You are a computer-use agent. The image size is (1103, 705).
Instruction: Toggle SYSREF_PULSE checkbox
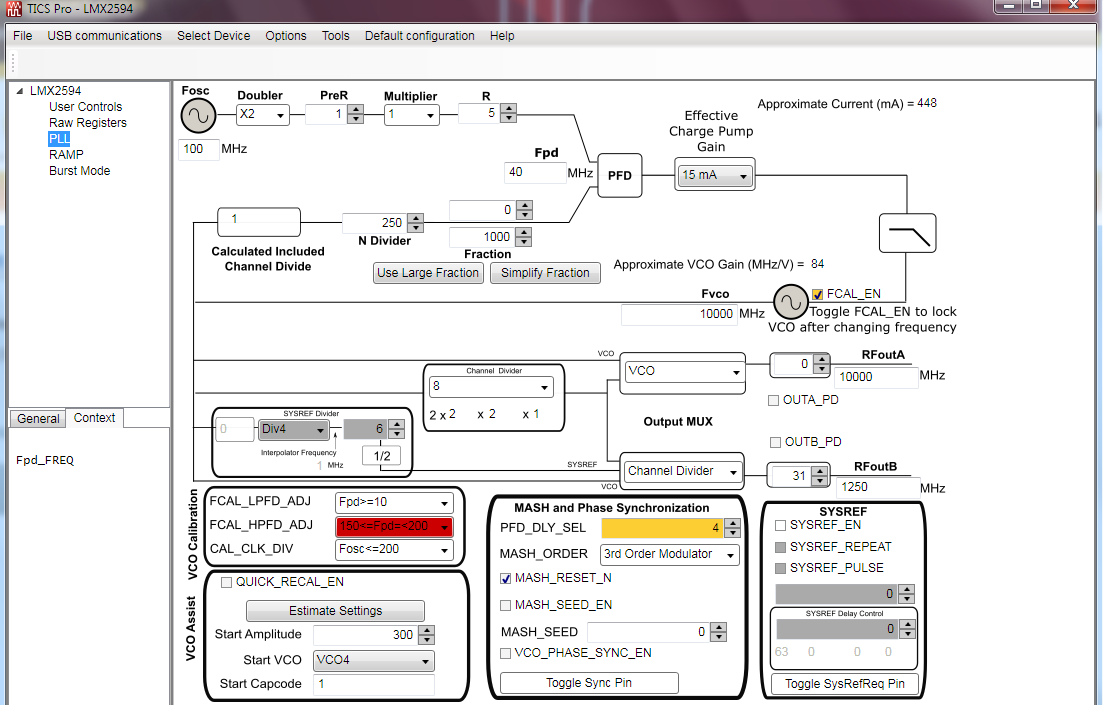[x=780, y=569]
